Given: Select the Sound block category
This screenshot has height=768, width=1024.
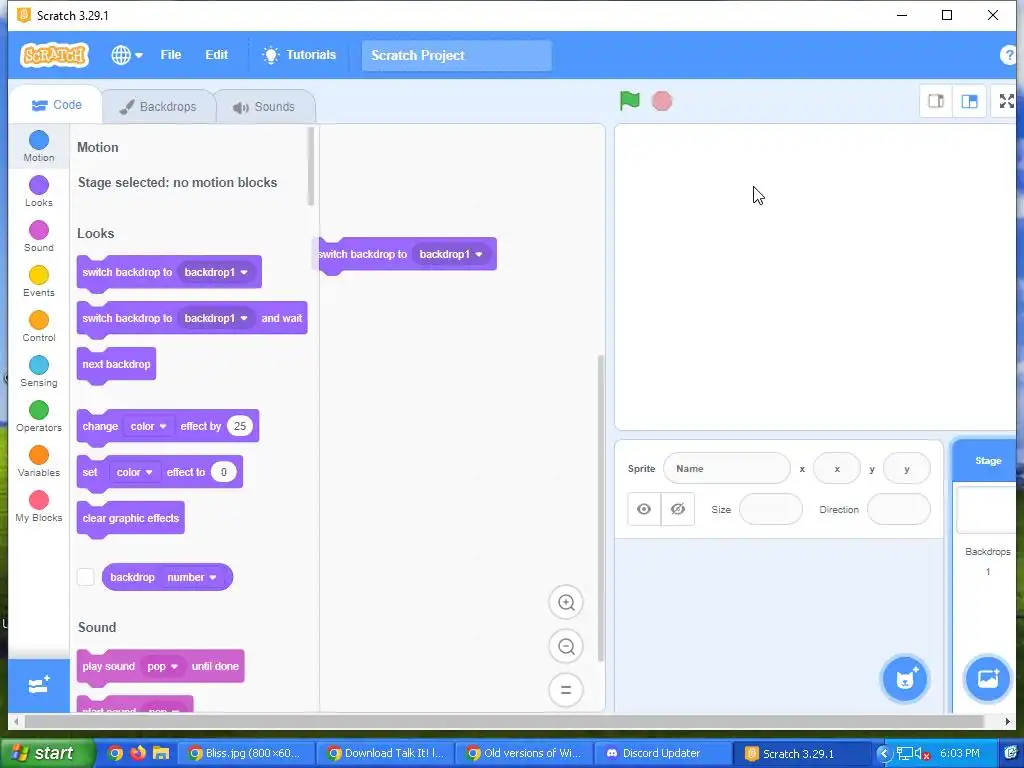Looking at the screenshot, I should [x=39, y=236].
